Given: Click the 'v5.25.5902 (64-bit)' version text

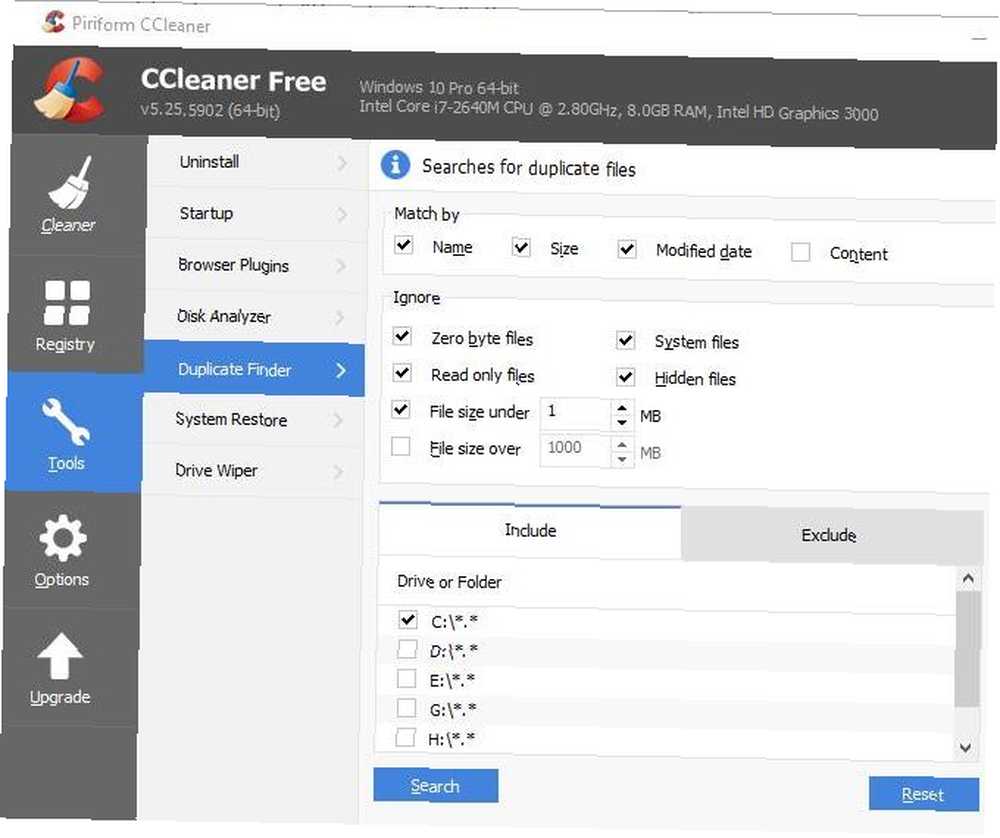Looking at the screenshot, I should pyautogui.click(x=210, y=110).
